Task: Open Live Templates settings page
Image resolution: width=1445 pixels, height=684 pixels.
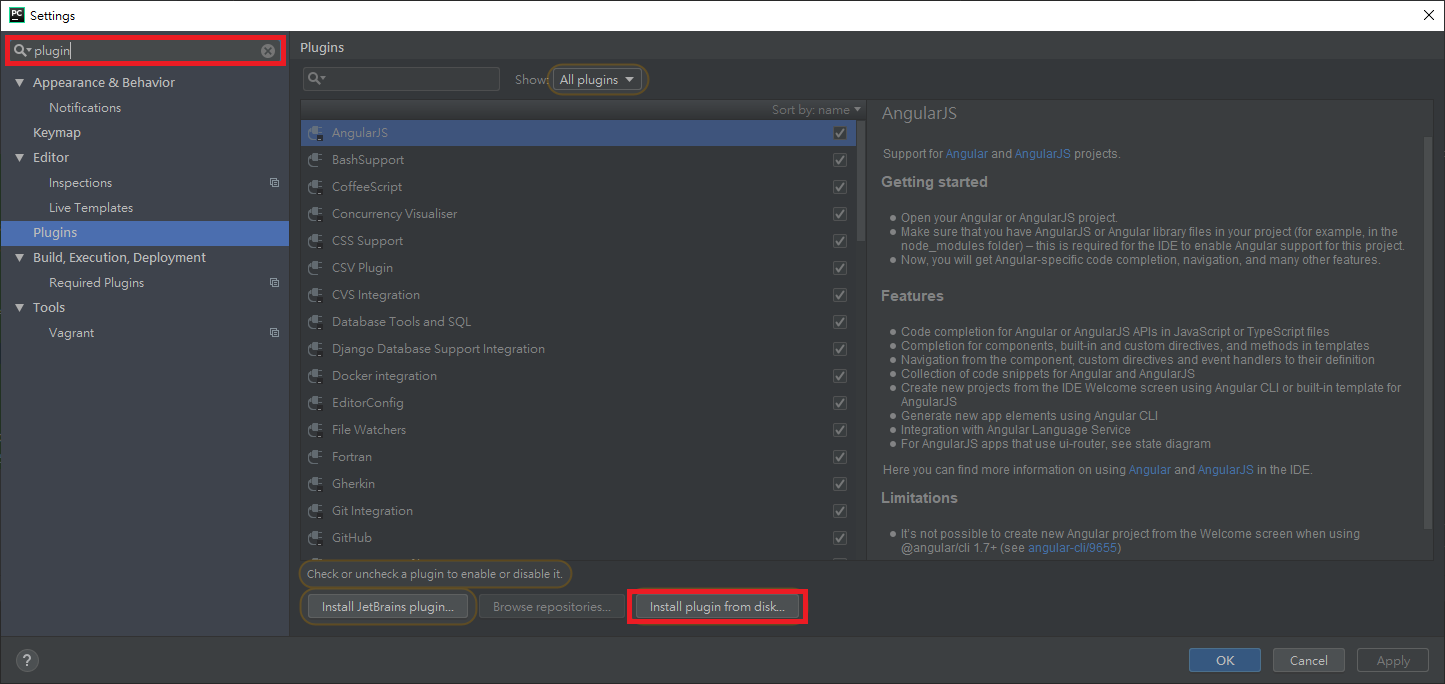Action: pos(91,208)
